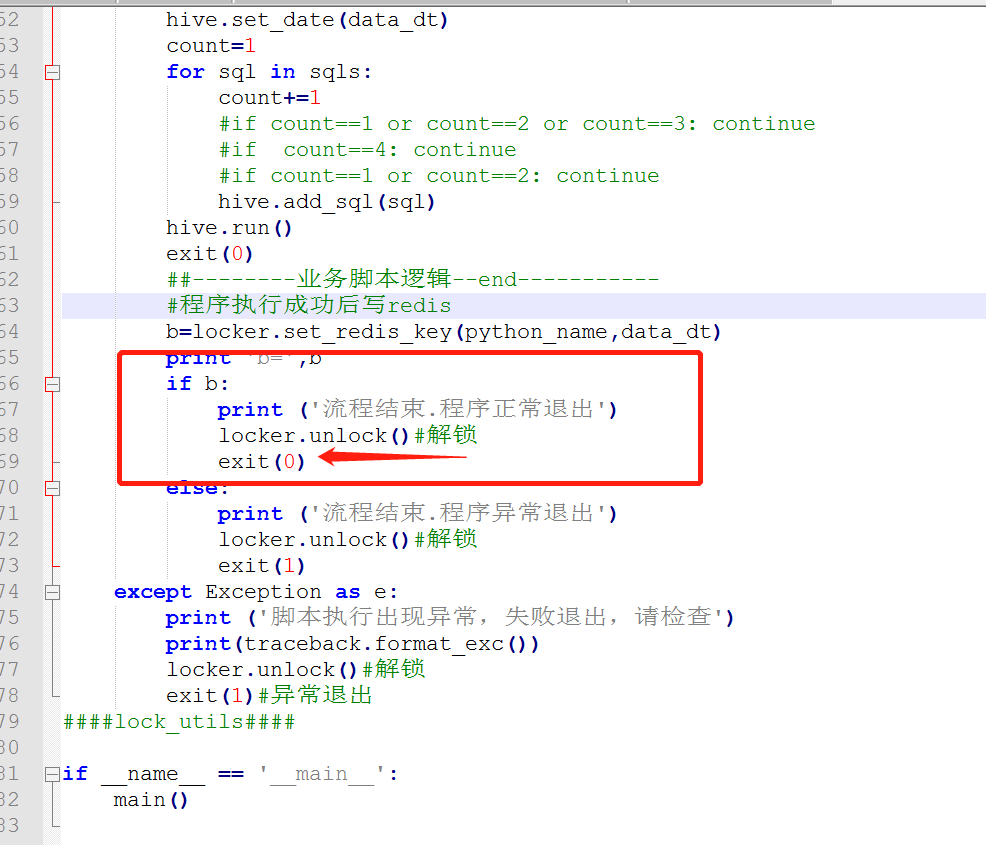
Task: Click the print '流程结束.程序正常退出' line
Action: coord(418,410)
